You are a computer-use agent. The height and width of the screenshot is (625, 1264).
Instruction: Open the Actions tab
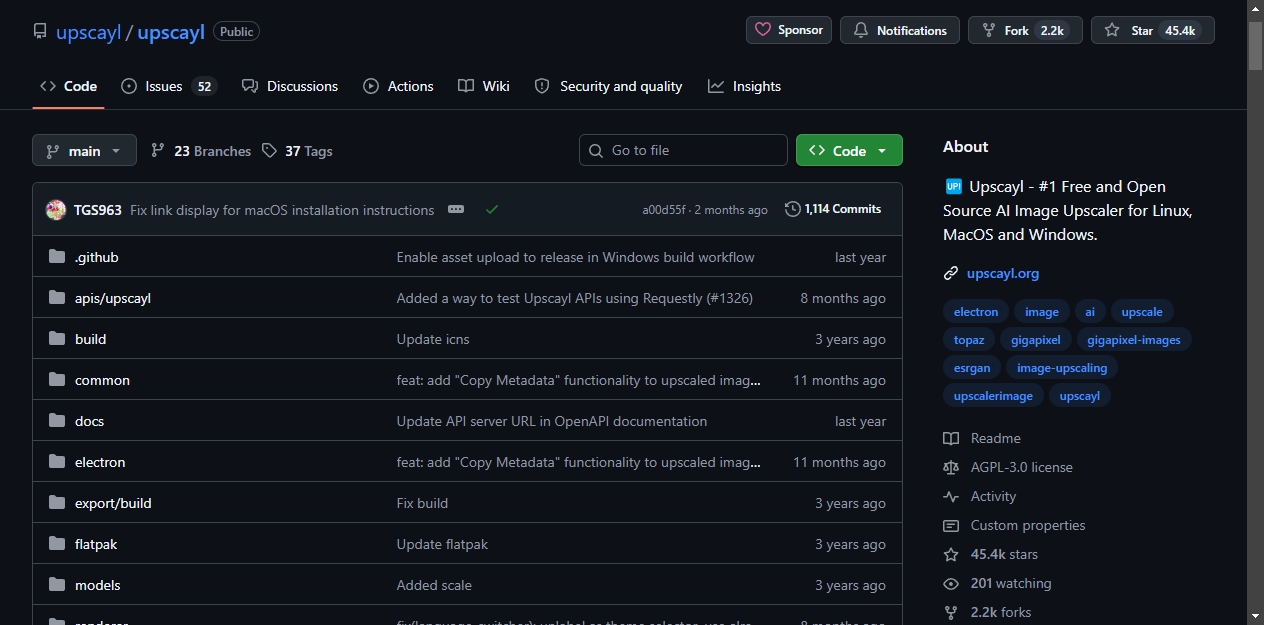tap(398, 86)
